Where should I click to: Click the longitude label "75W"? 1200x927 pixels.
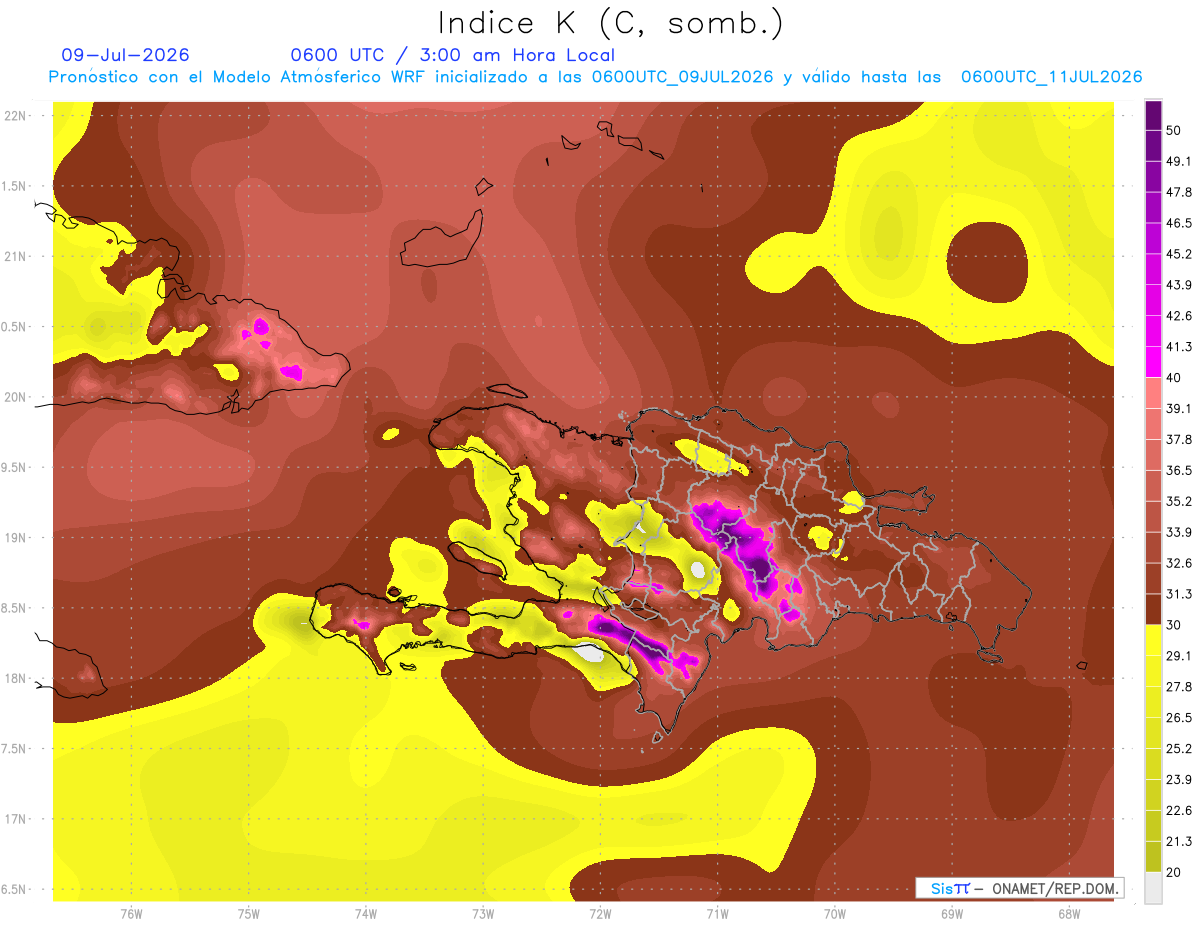[x=249, y=913]
